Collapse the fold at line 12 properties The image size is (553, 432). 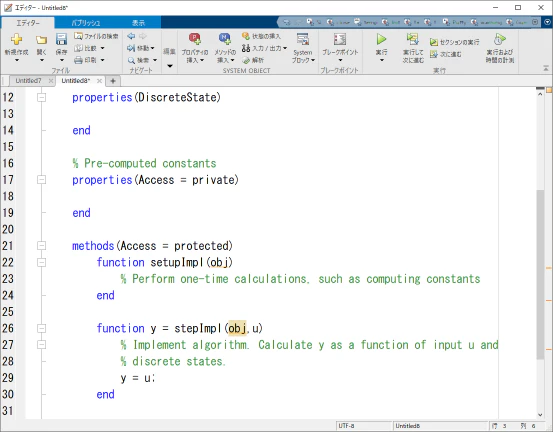tap(42, 97)
